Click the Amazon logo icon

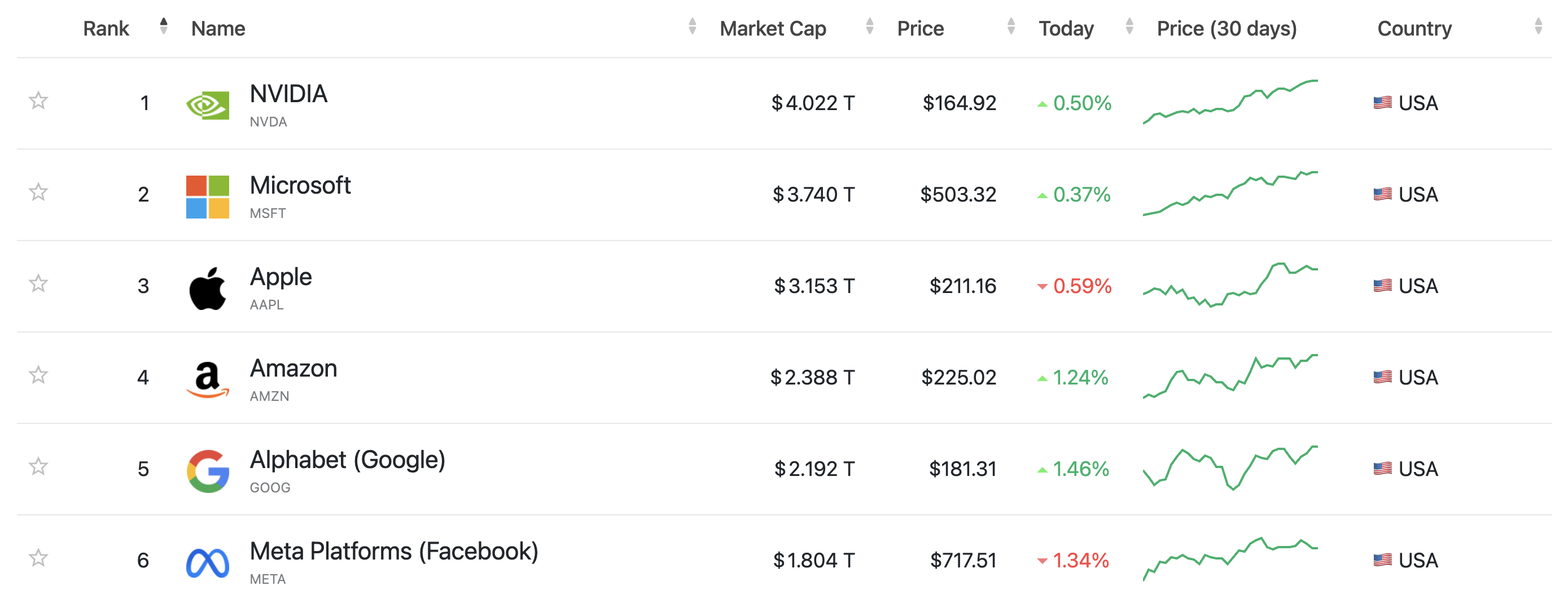[208, 379]
